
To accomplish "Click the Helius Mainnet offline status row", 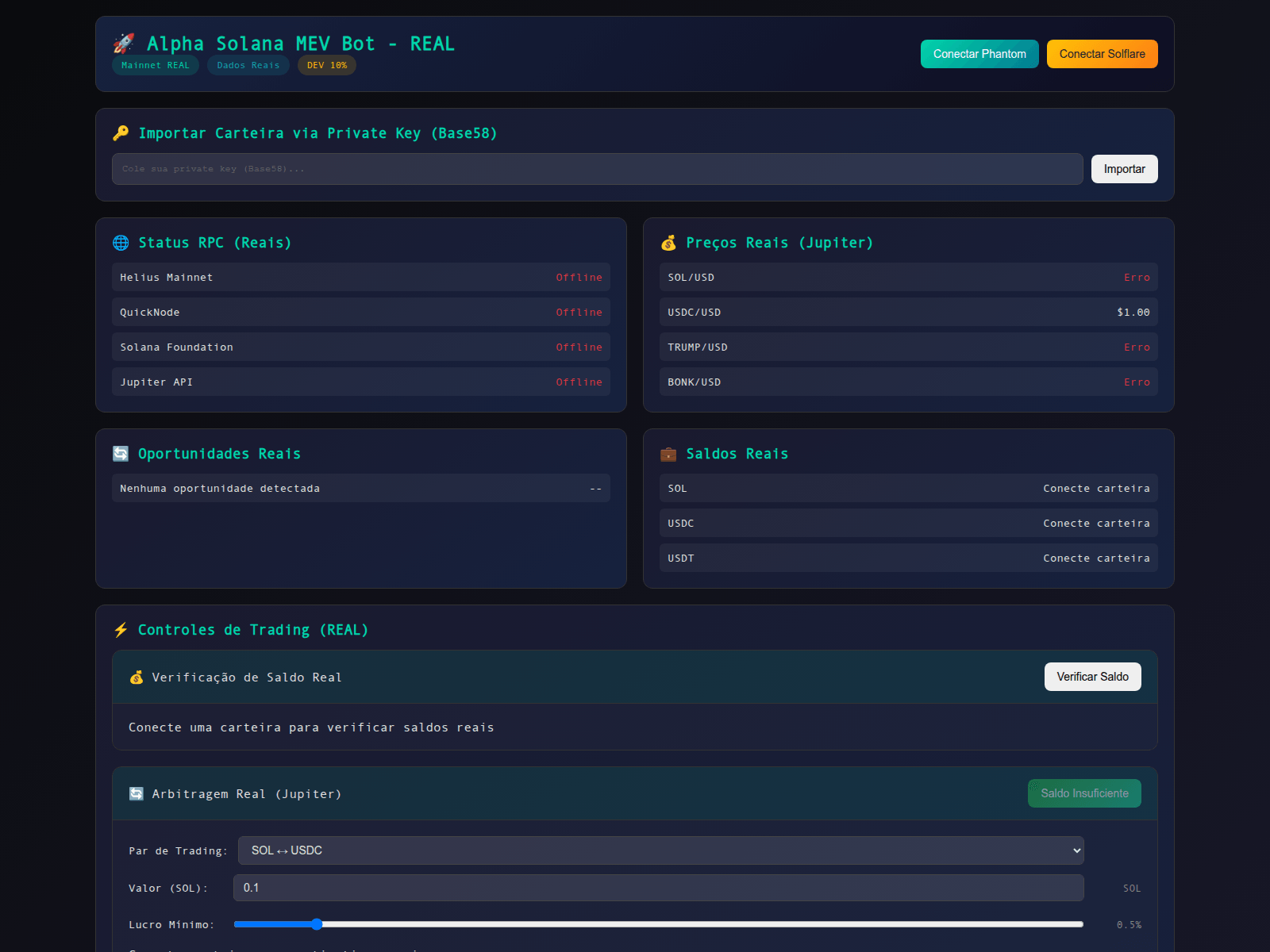I will pyautogui.click(x=360, y=277).
